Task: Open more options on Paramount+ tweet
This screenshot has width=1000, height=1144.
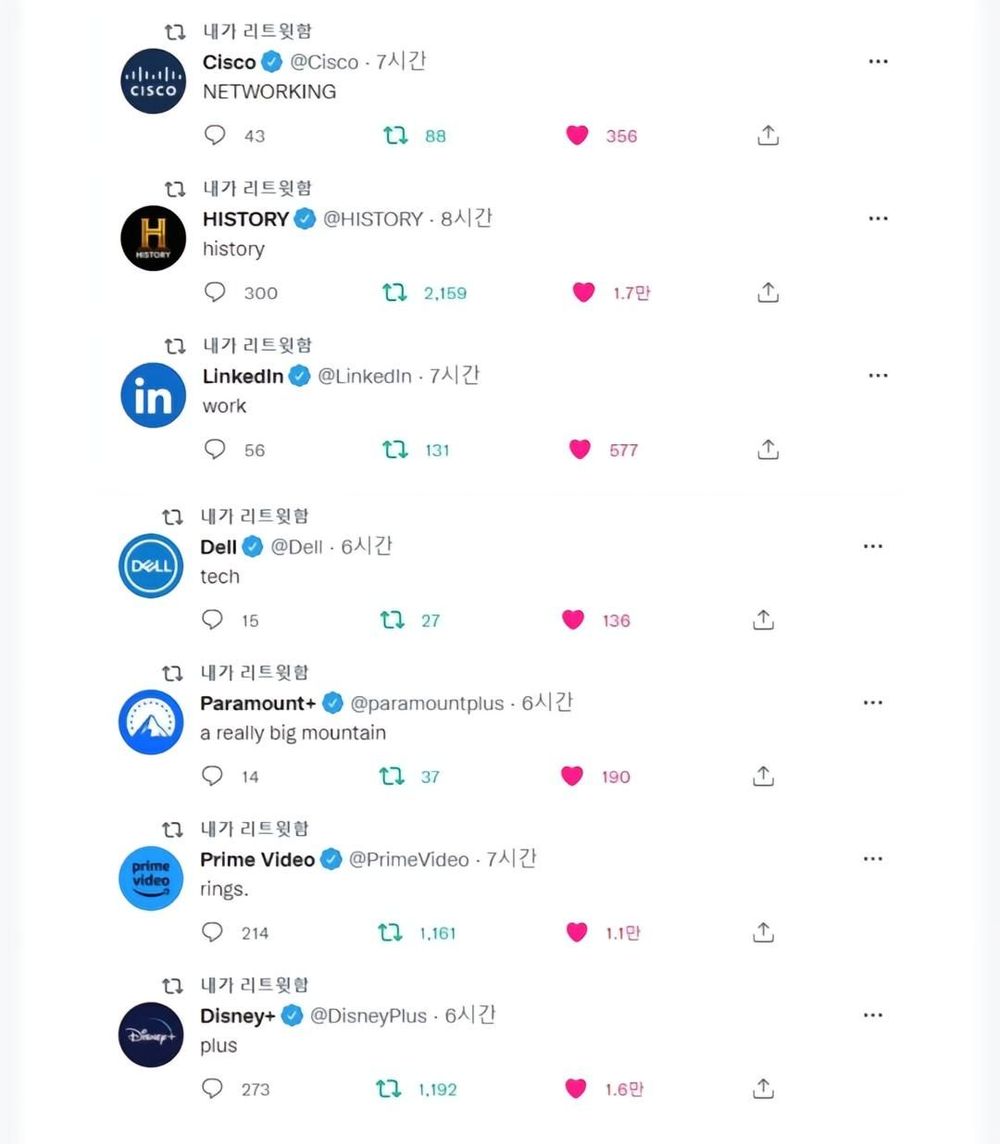Action: click(873, 702)
